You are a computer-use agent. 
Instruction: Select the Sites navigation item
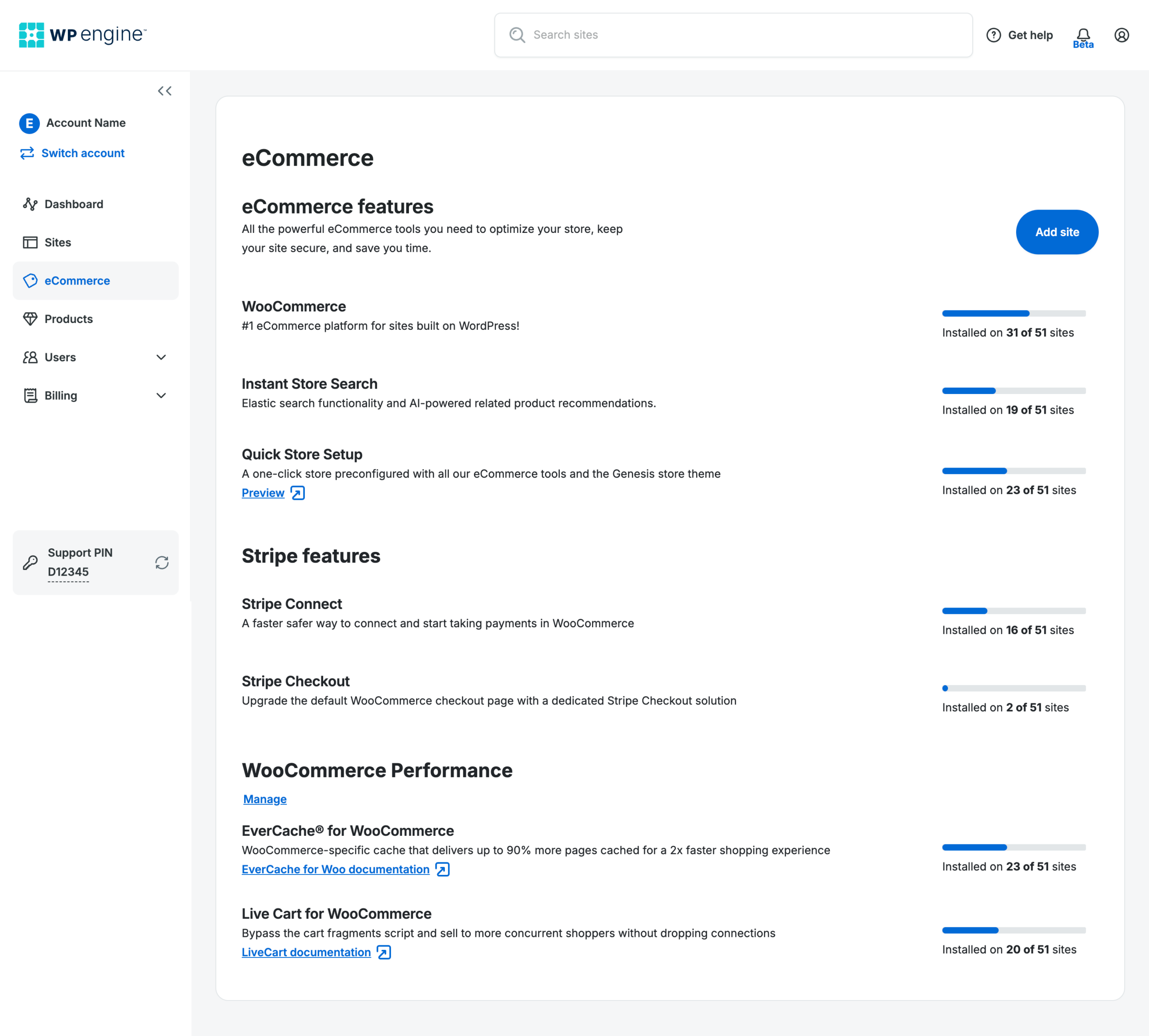[57, 242]
